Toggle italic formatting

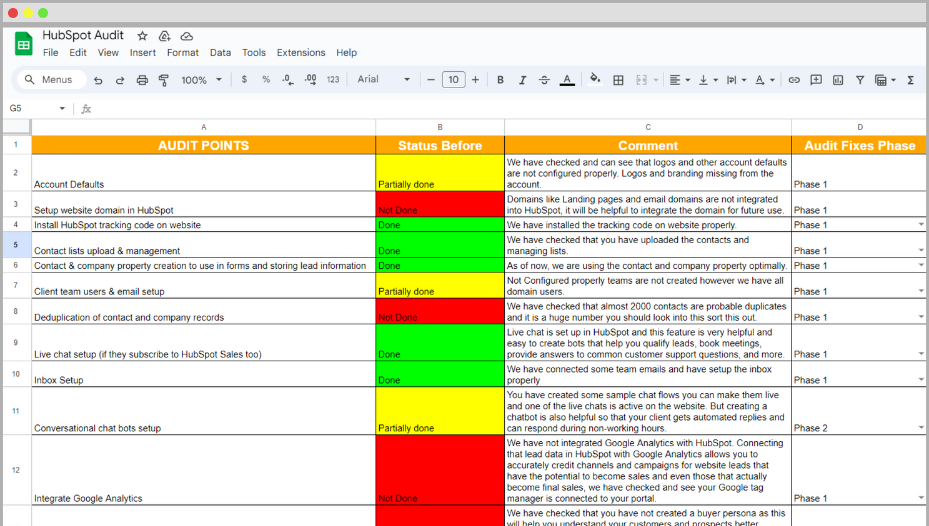click(x=522, y=79)
